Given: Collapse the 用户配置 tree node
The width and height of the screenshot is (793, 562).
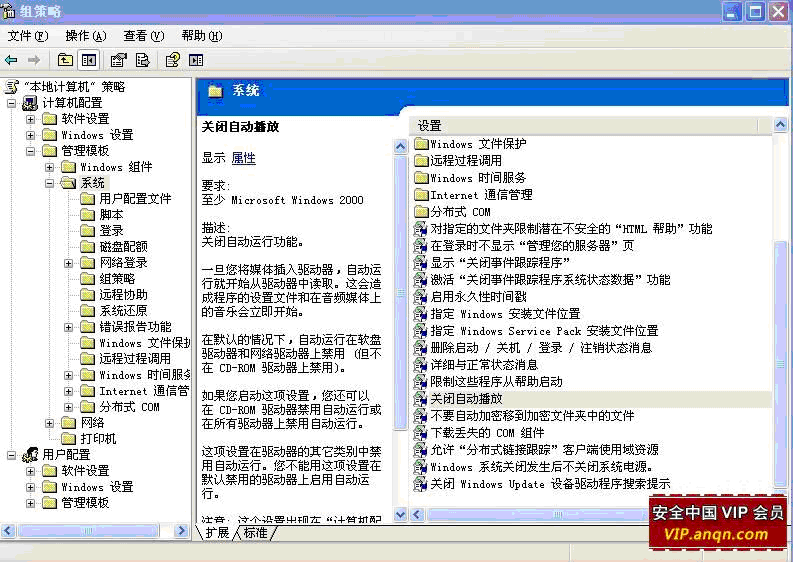Looking at the screenshot, I should [x=11, y=455].
